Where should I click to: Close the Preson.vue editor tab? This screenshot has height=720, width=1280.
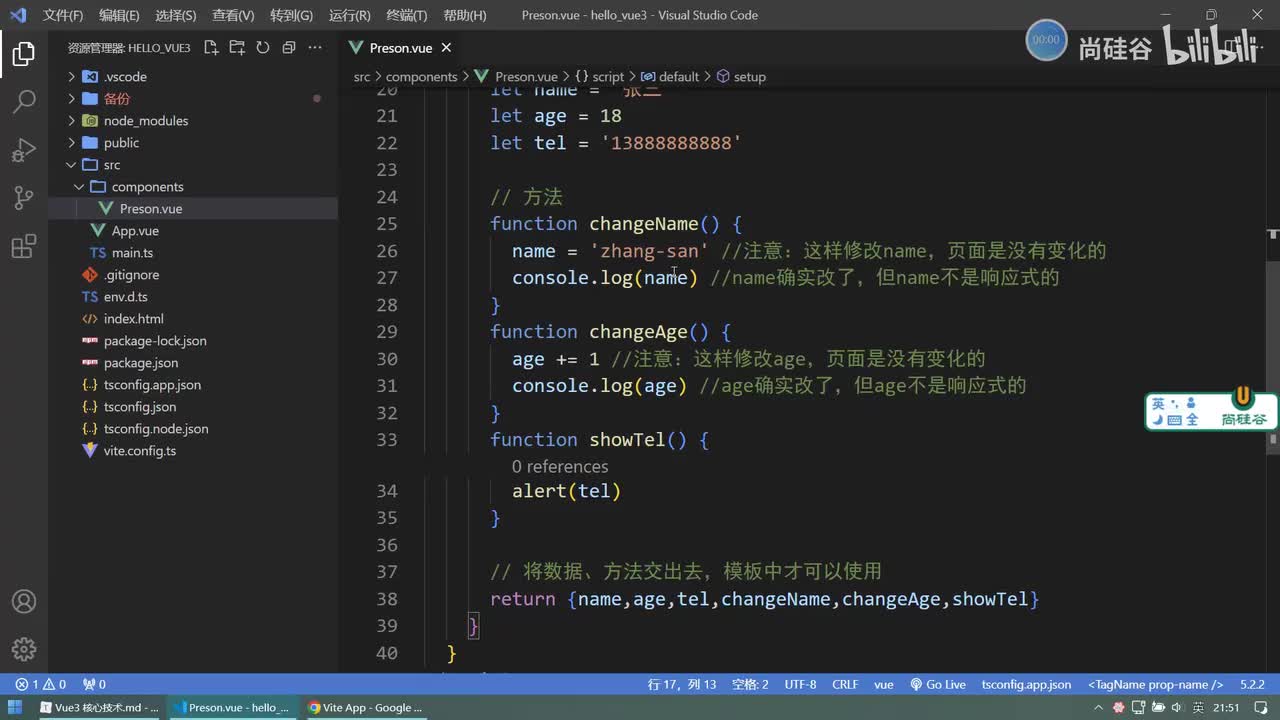tap(446, 47)
